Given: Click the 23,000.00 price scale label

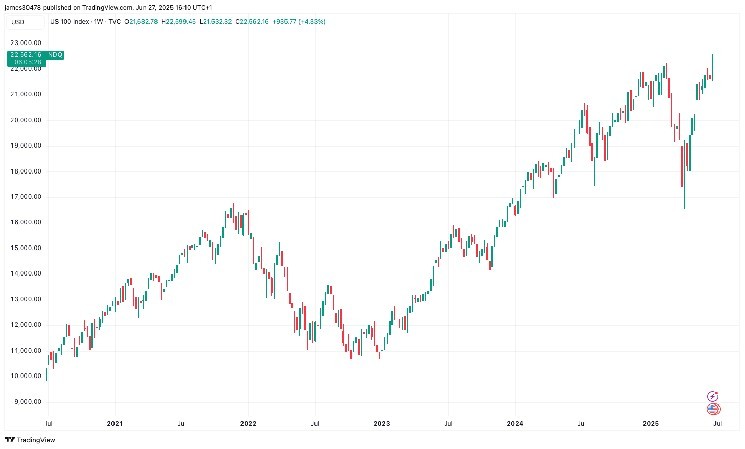Looking at the screenshot, I should coord(23,44).
